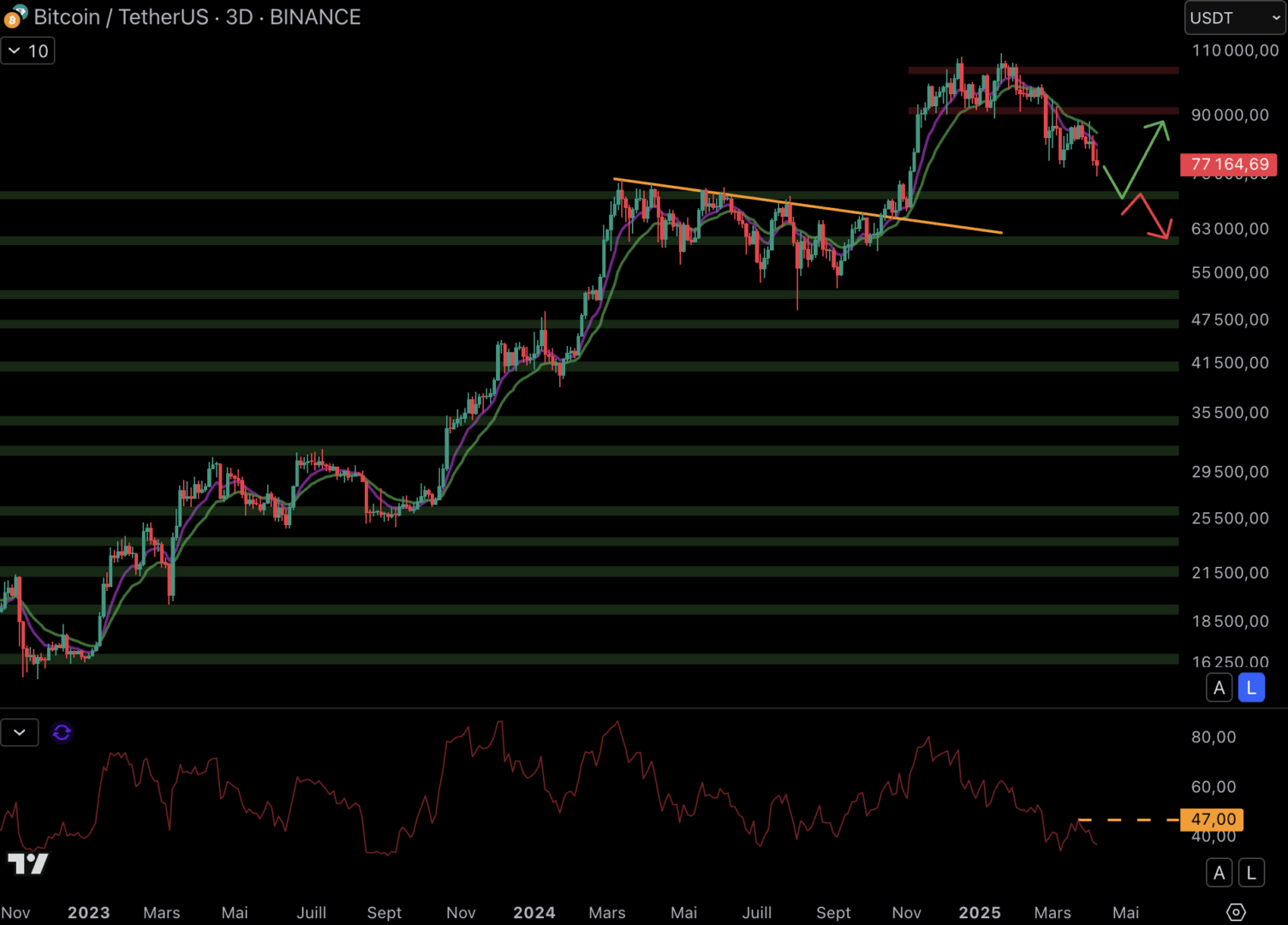Click the 2023 label on time axis
The height and width of the screenshot is (925, 1288).
[89, 913]
